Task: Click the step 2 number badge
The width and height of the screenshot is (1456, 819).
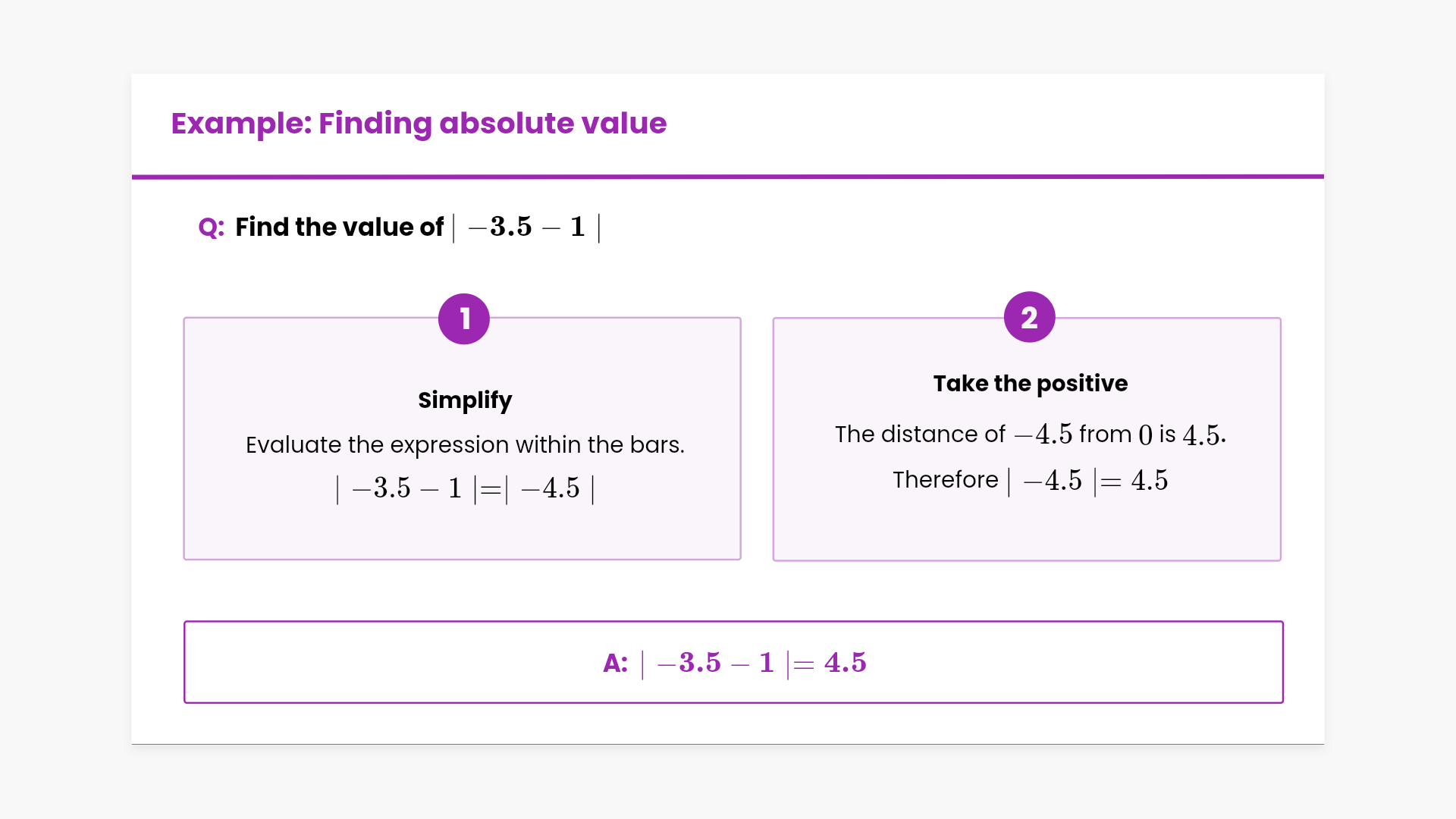Action: point(1029,317)
